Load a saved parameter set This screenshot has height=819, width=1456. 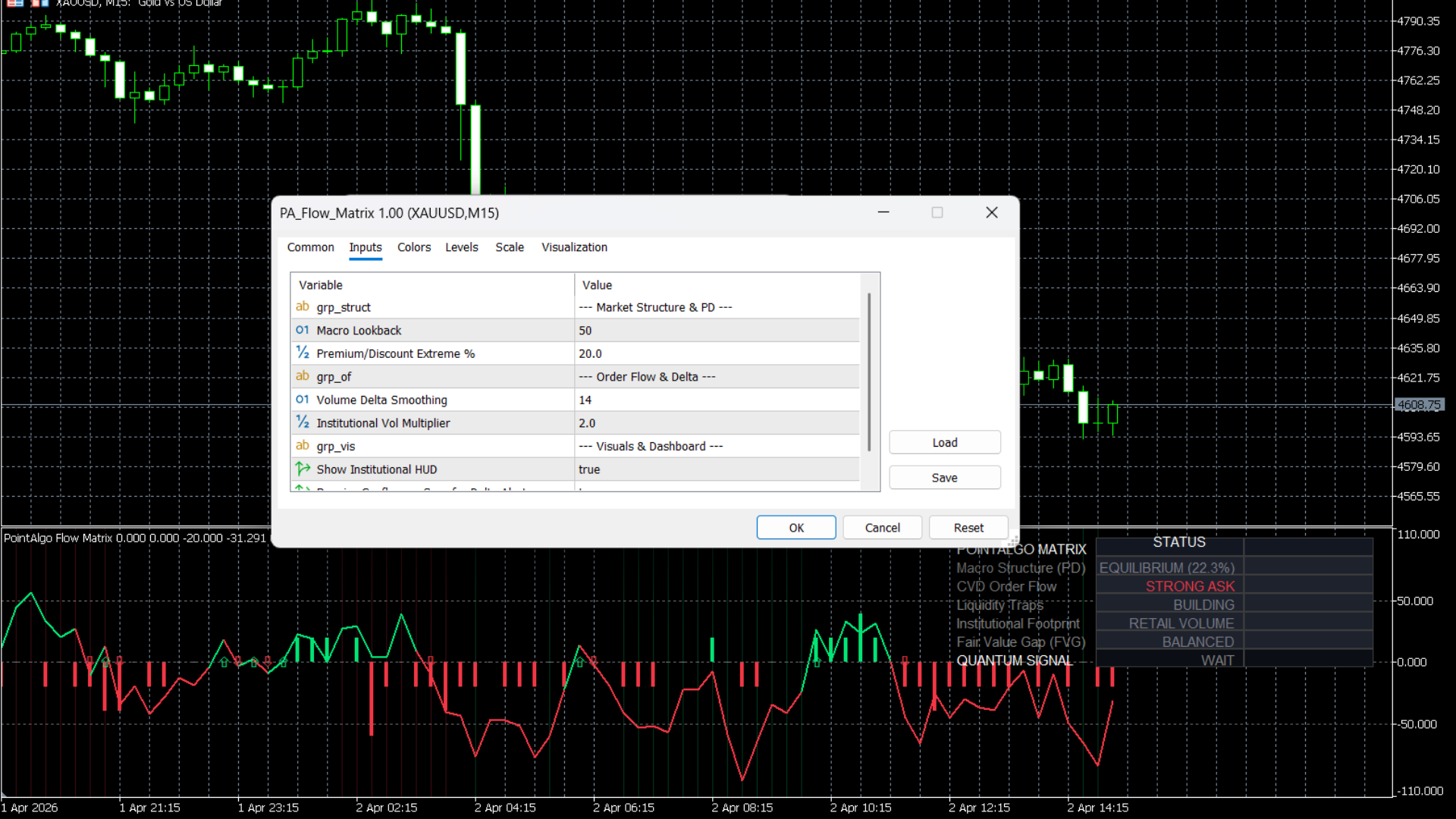[x=944, y=442]
